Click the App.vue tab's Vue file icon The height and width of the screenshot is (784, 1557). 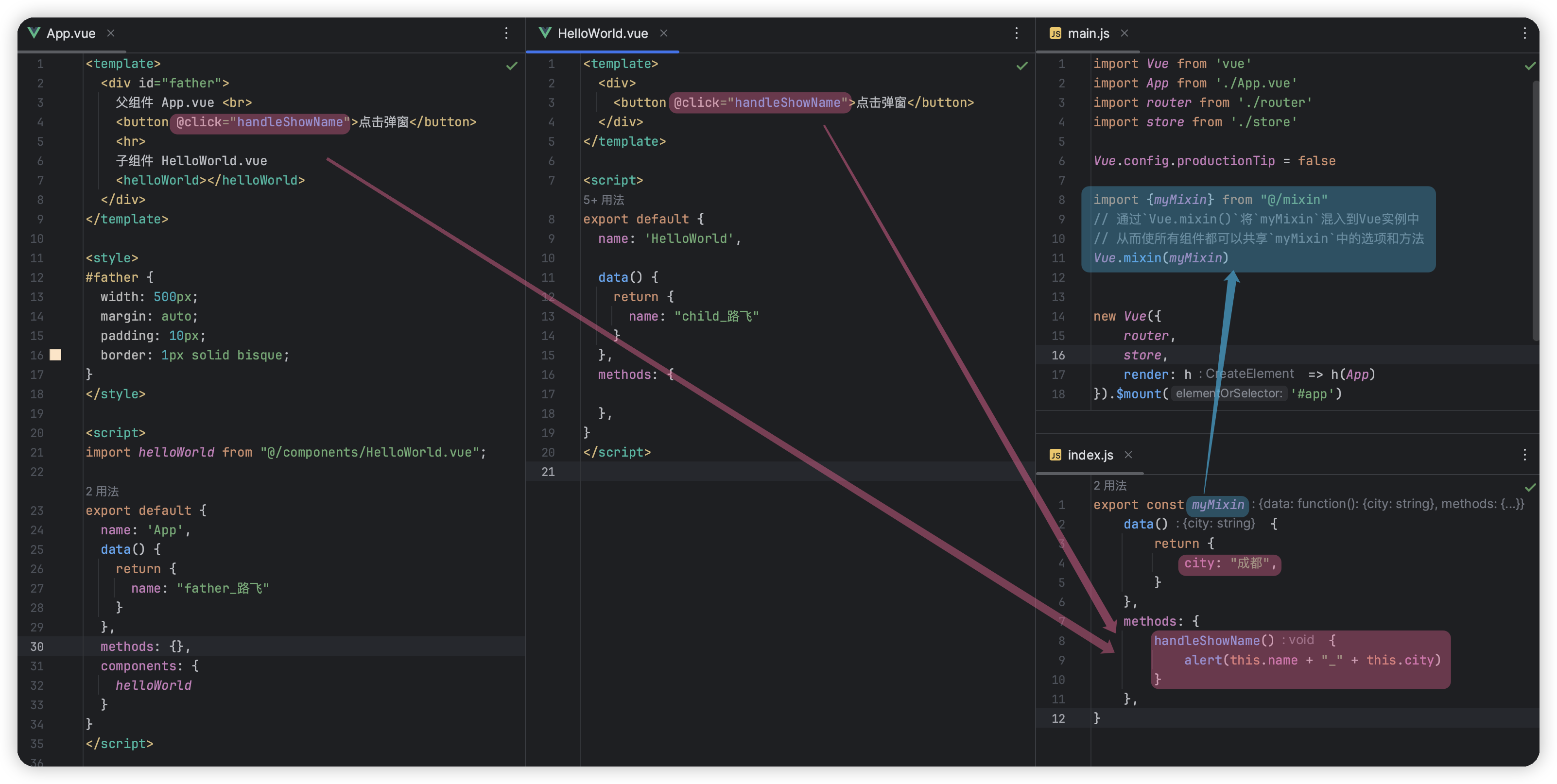(34, 33)
